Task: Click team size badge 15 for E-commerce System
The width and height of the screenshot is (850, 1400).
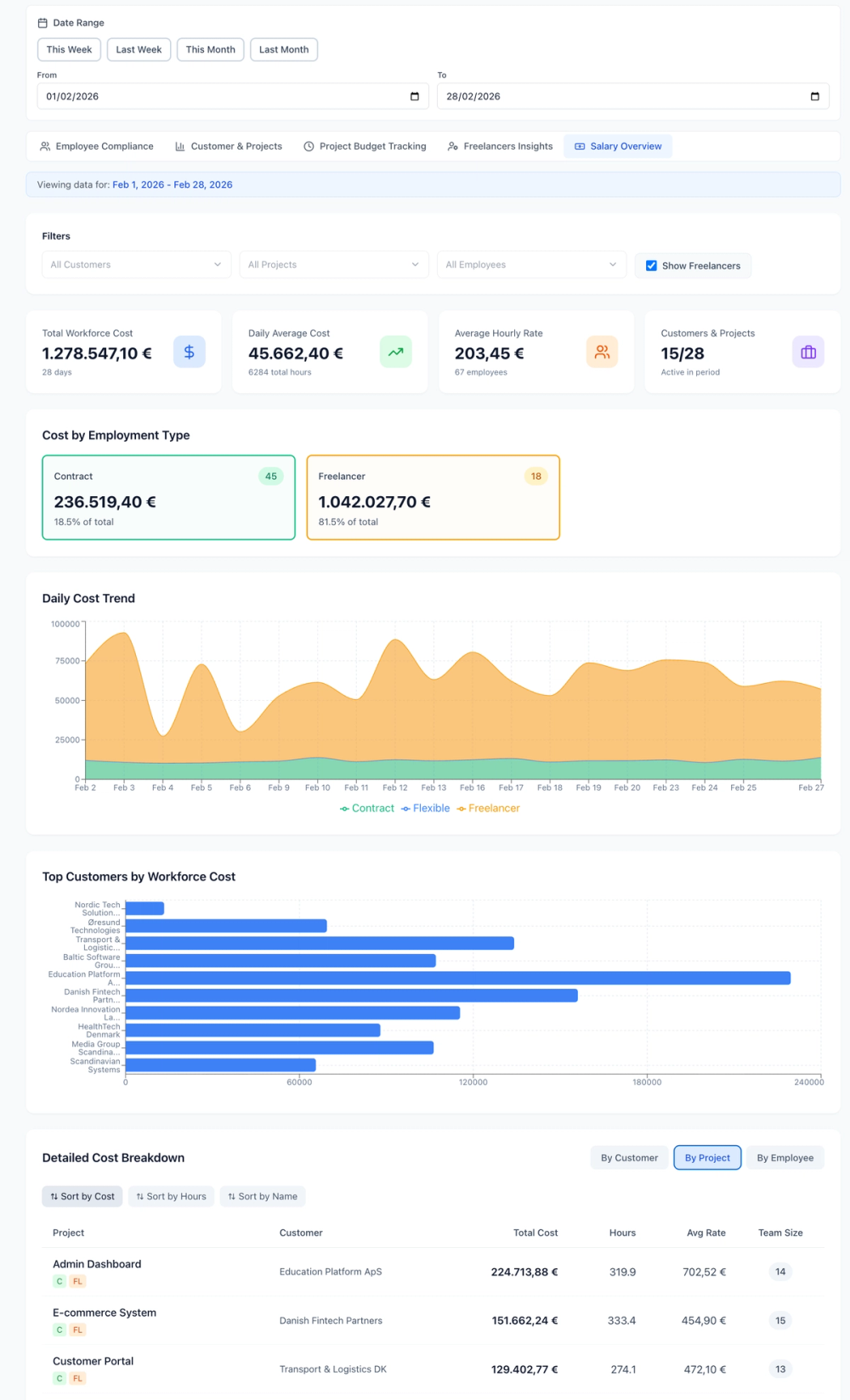Action: tap(780, 1320)
